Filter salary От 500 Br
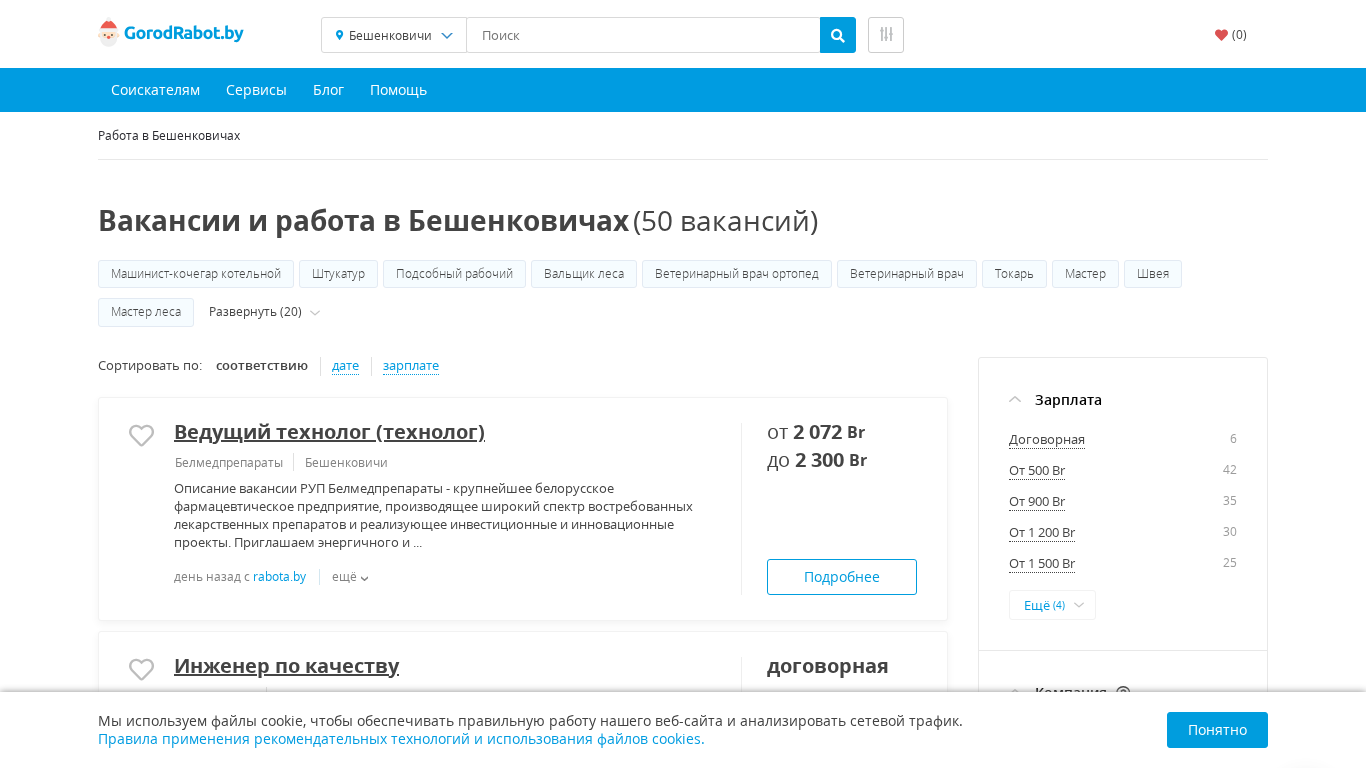This screenshot has width=1366, height=768. pyautogui.click(x=1037, y=471)
